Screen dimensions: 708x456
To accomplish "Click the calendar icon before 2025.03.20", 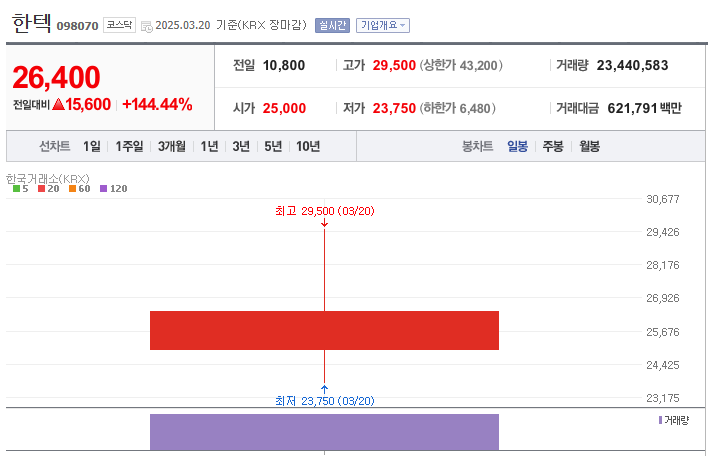I will 146,26.
